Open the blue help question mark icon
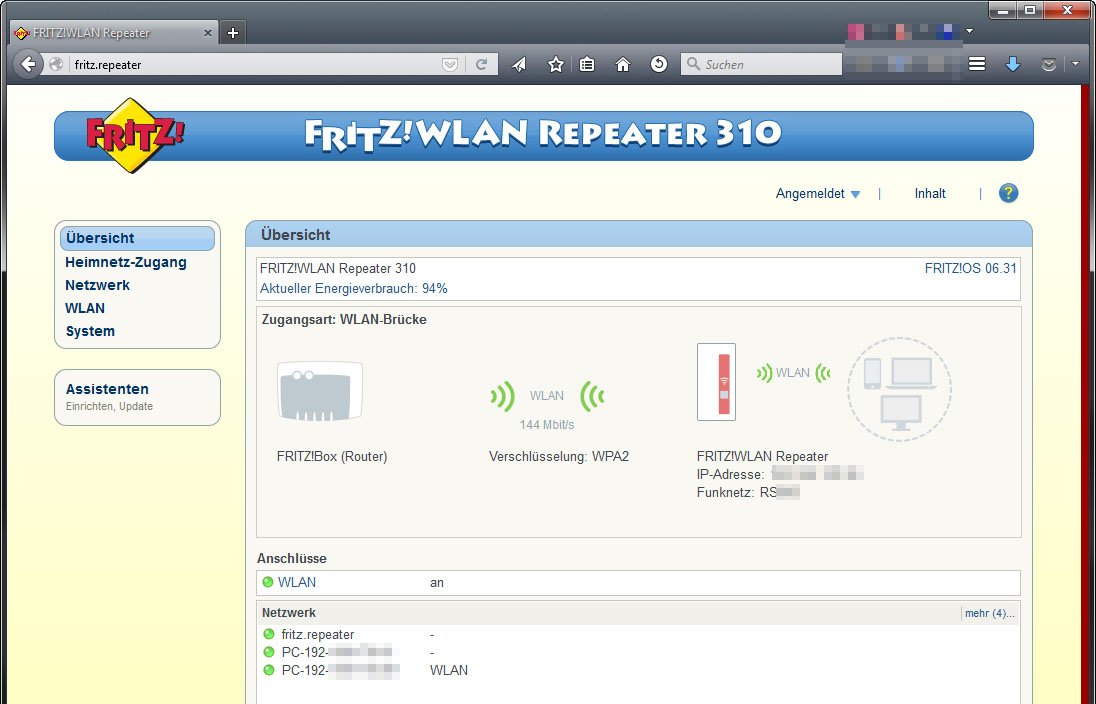Image resolution: width=1096 pixels, height=704 pixels. 1008,193
